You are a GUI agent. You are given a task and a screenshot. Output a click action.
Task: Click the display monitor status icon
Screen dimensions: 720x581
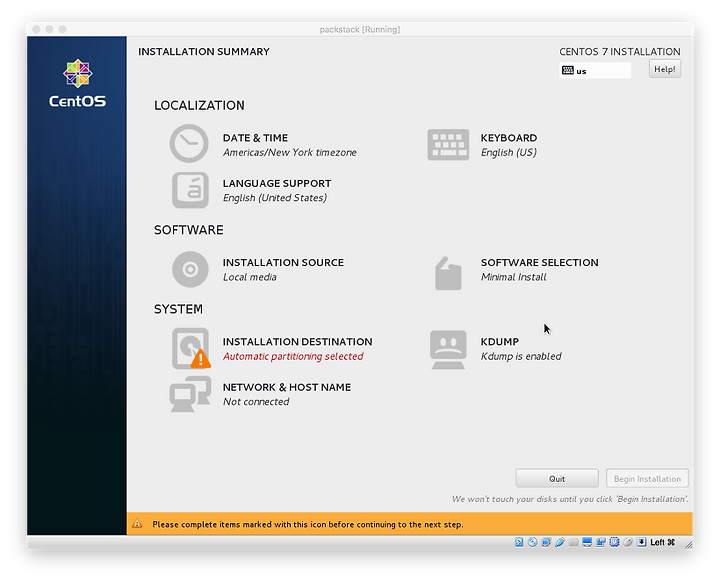pos(587,542)
